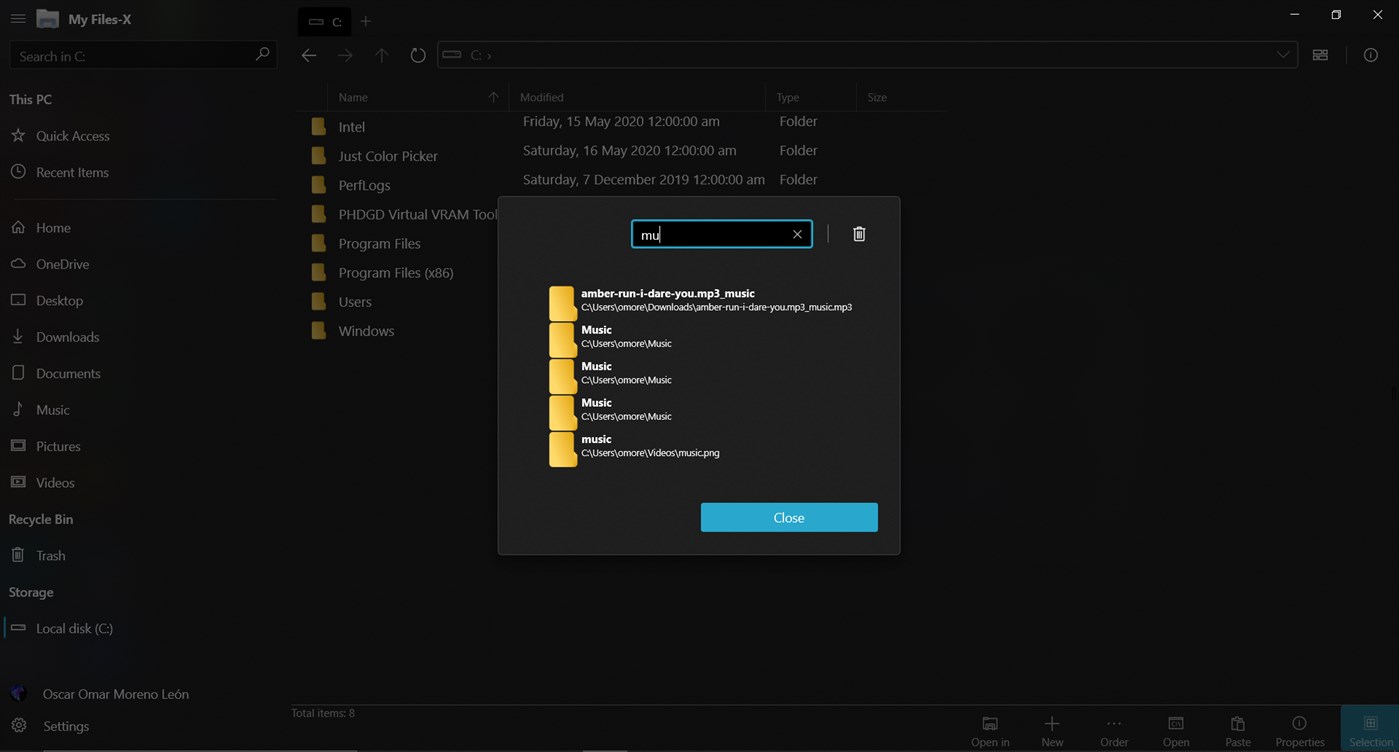Open the Order options dropdown

[1113, 729]
